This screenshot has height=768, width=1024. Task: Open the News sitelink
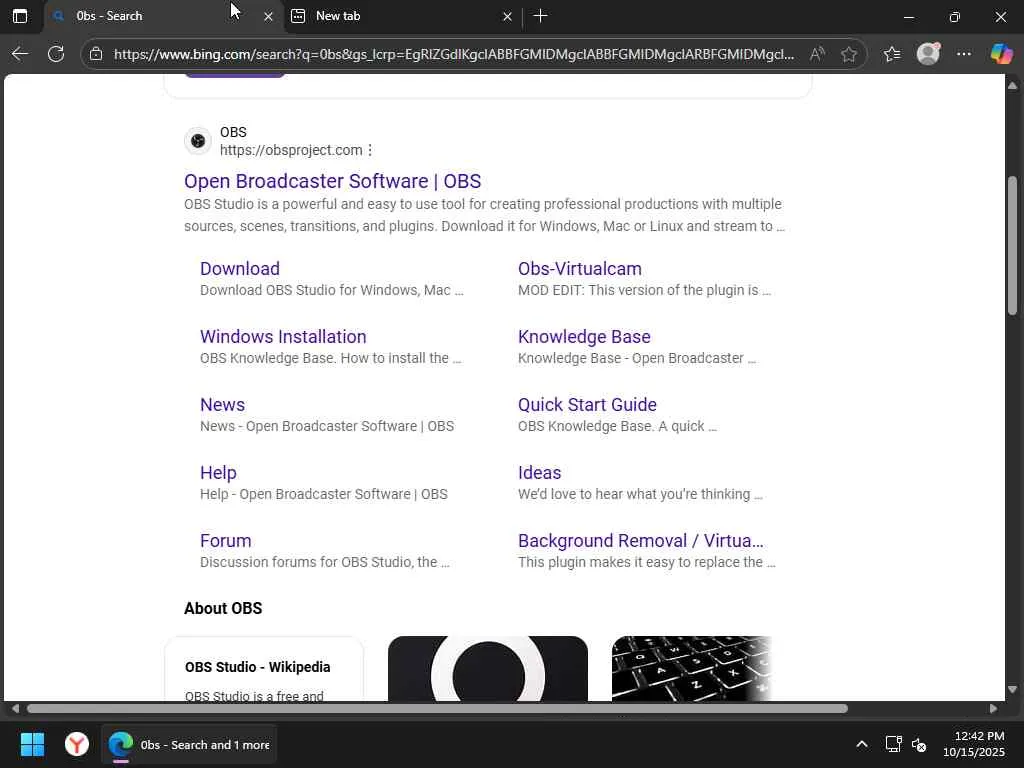coord(222,404)
